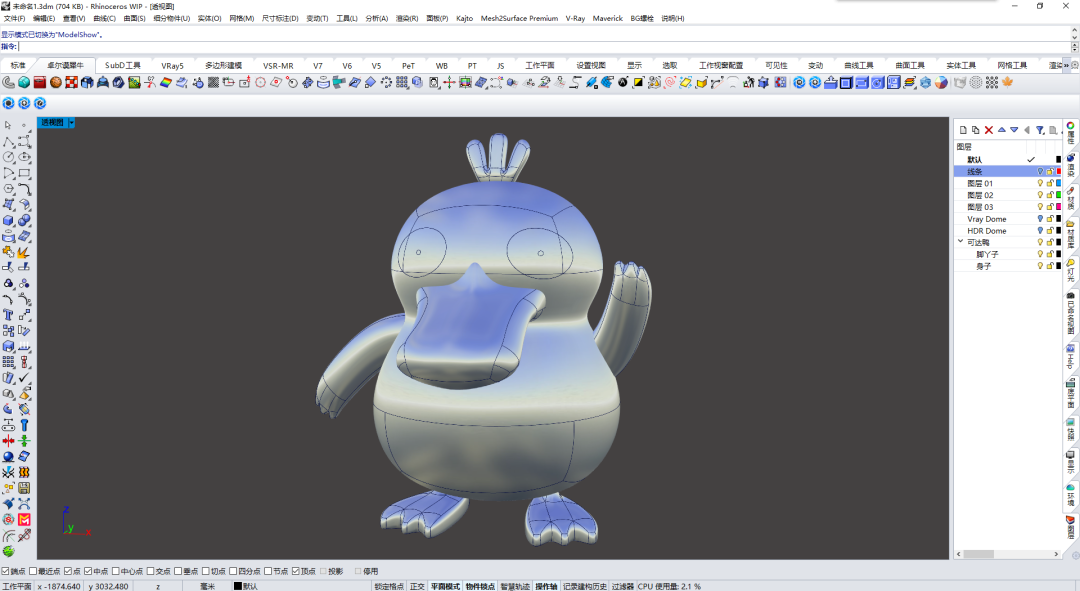Click the layer filter funnel icon
Screen dimensions: 1080x591
coord(1040,130)
